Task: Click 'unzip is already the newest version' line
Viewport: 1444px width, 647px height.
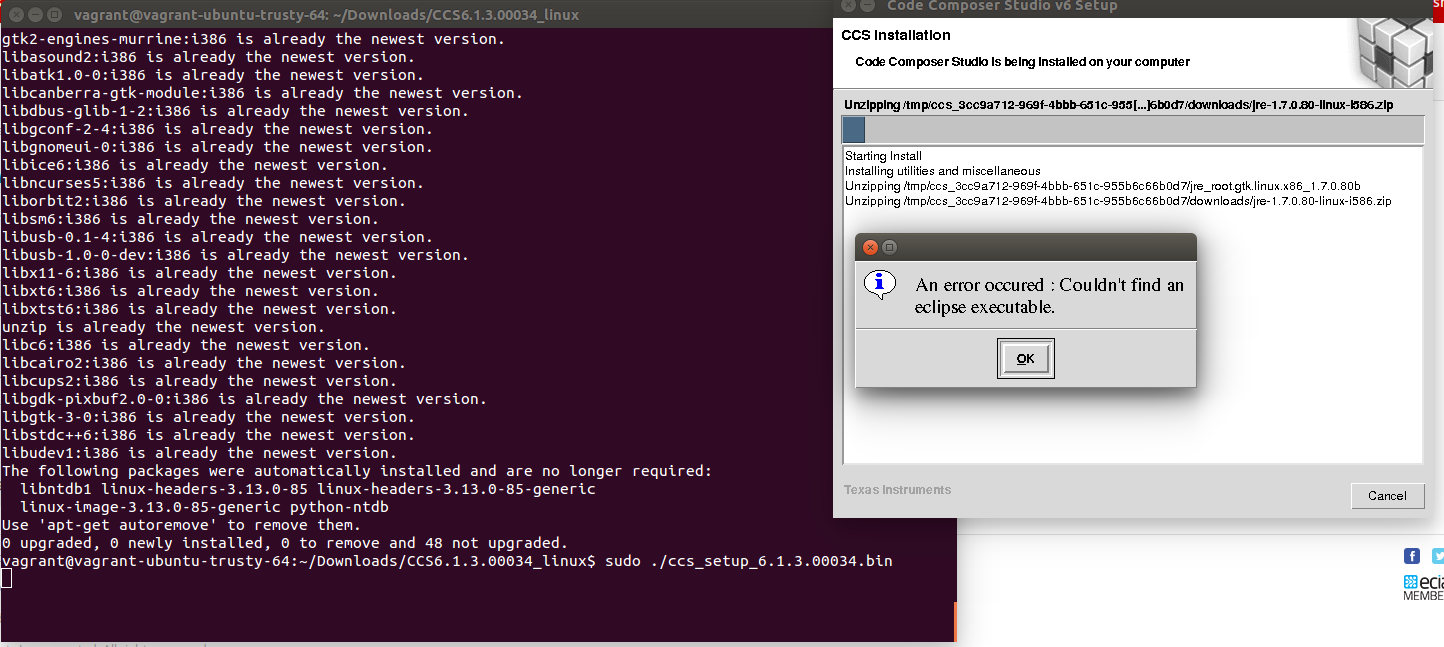Action: click(163, 327)
